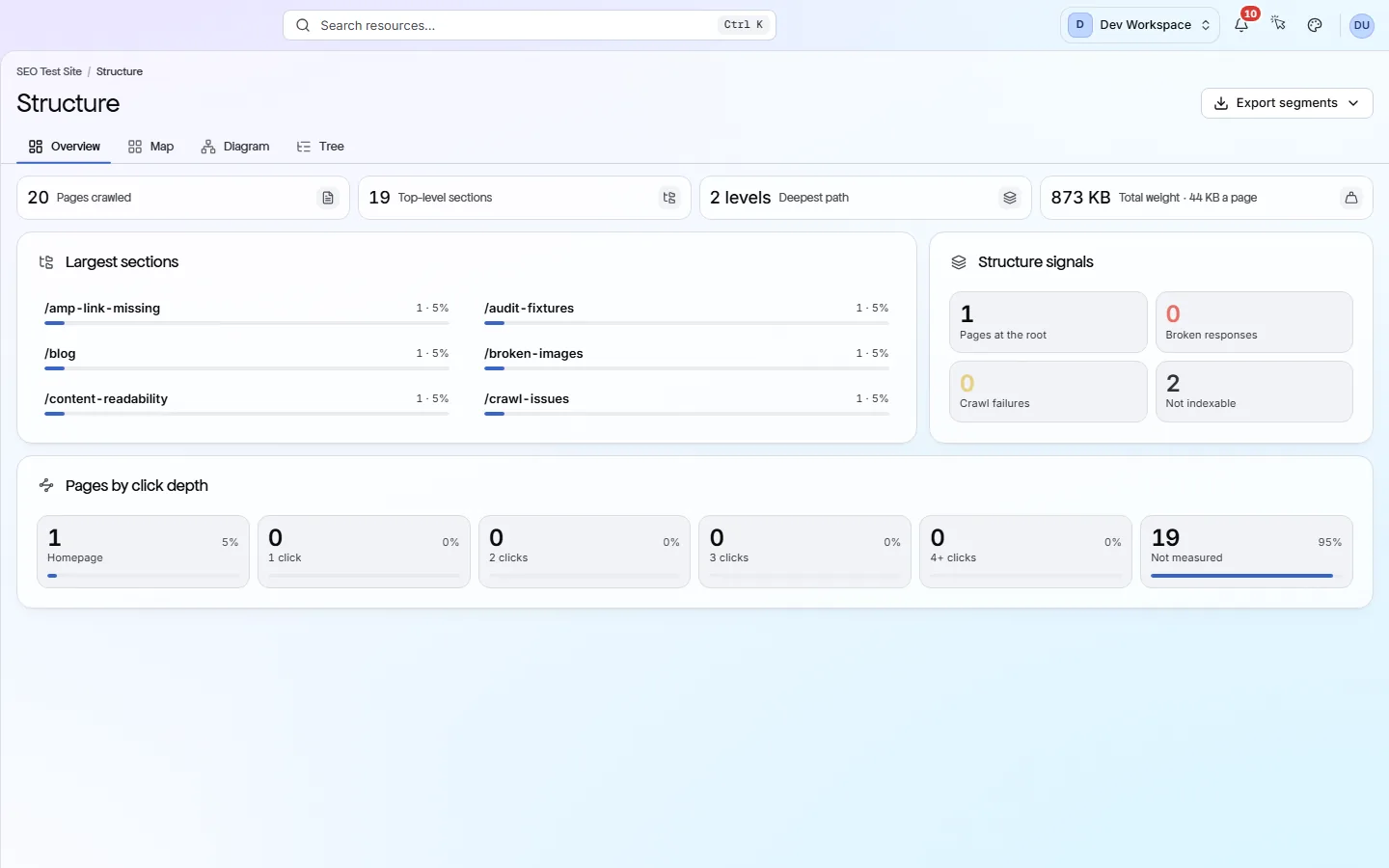This screenshot has height=868, width=1389.
Task: Select the Pages at the root card
Action: tap(1049, 322)
